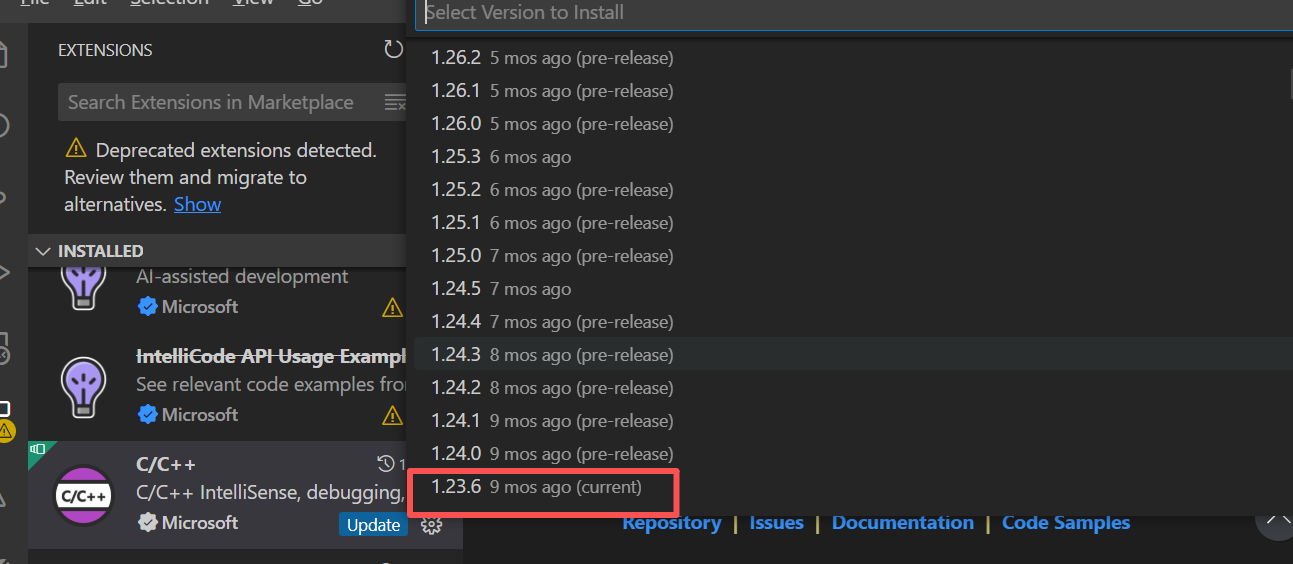Open the C/C++ extension gear settings
The height and width of the screenshot is (564, 1293).
point(432,525)
